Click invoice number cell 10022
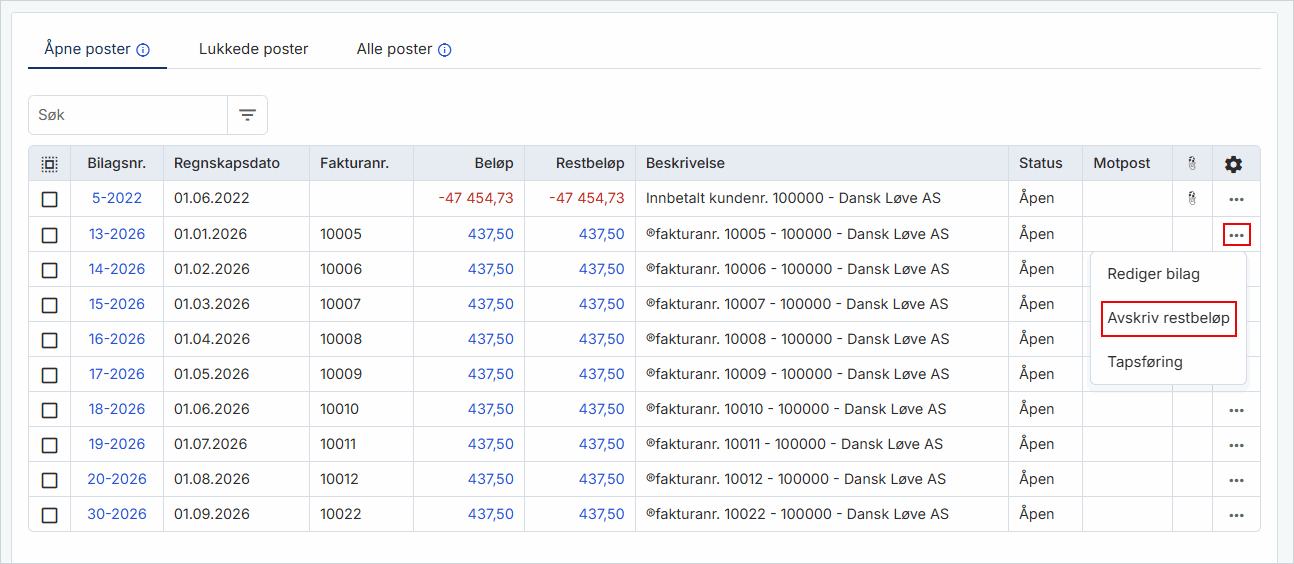This screenshot has width=1294, height=564. (341, 514)
